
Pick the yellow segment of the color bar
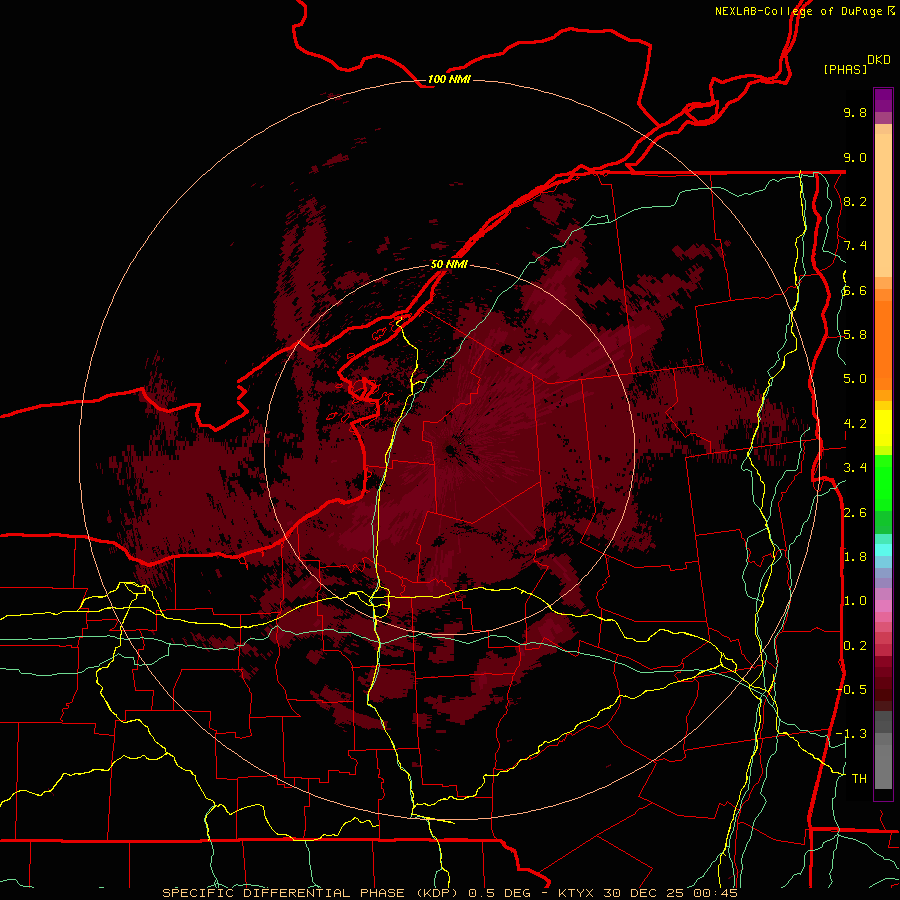point(883,428)
